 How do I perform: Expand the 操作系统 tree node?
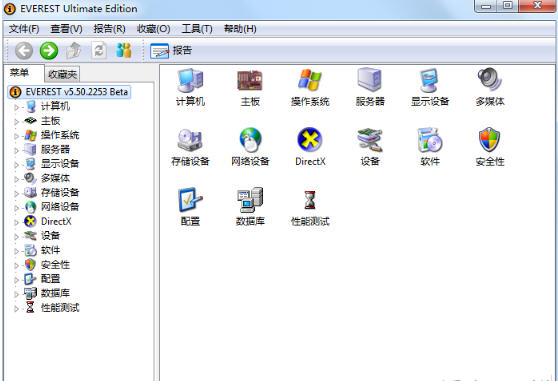tap(16, 136)
